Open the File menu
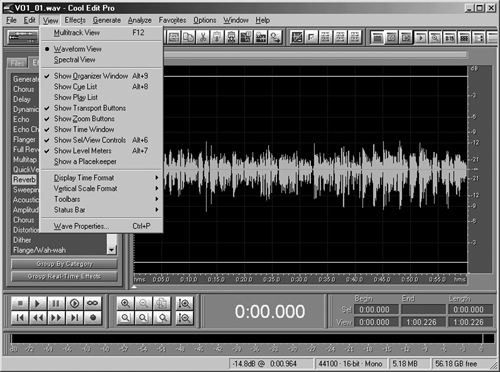Viewport: 500px width, 372px height. coord(11,20)
